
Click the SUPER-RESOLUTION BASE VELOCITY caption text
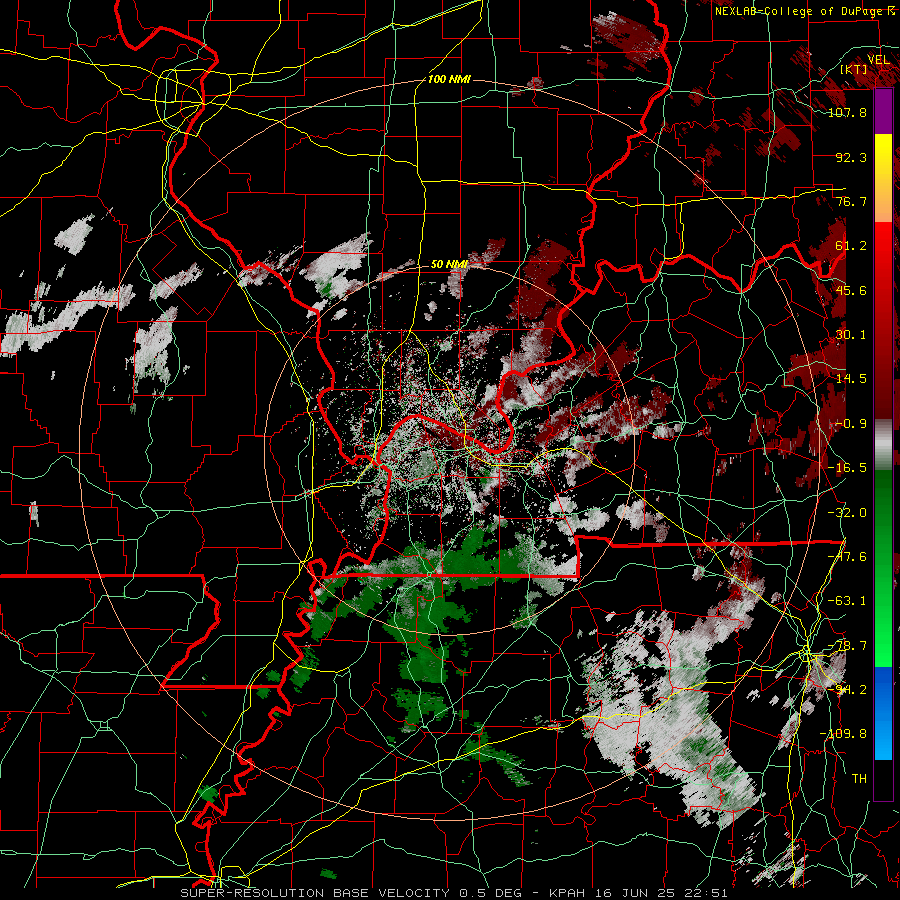[x=315, y=893]
